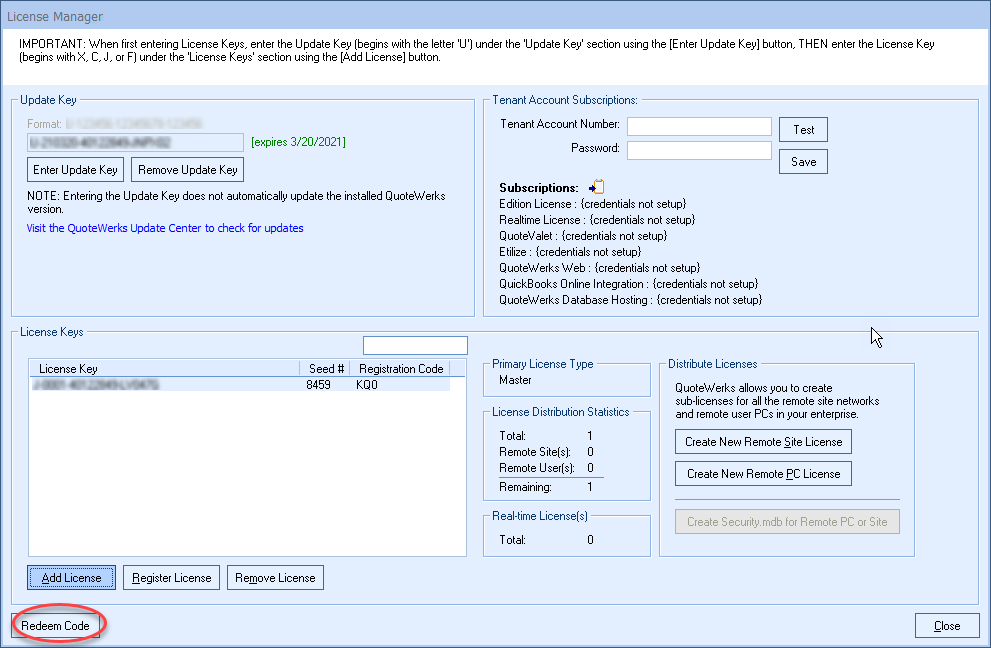Focus the tenant Password field
Image resolution: width=991 pixels, height=648 pixels.
coord(699,150)
